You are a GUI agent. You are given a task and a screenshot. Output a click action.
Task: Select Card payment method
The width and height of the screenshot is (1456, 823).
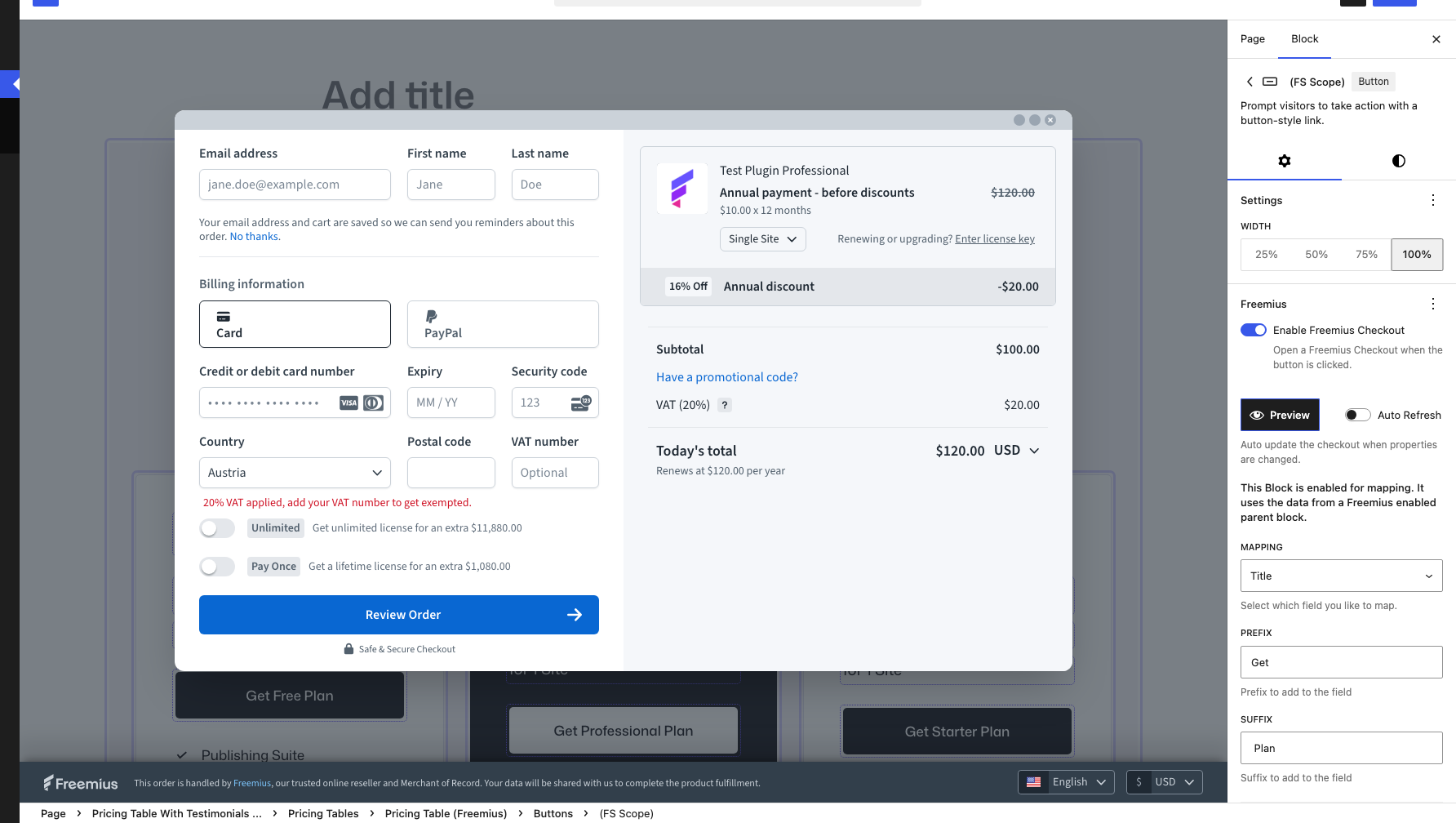click(x=295, y=324)
